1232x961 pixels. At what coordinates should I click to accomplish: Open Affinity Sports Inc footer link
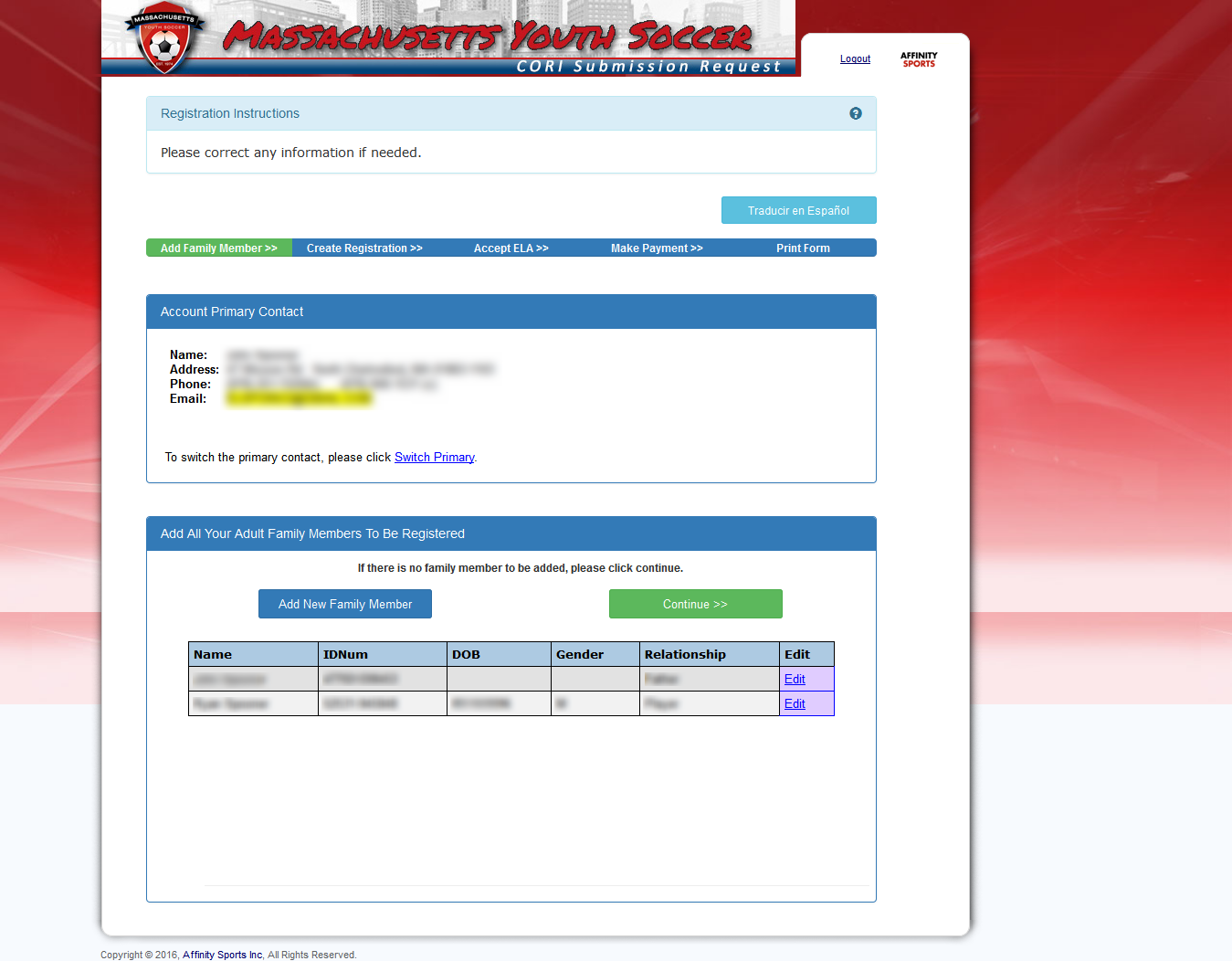click(x=223, y=955)
